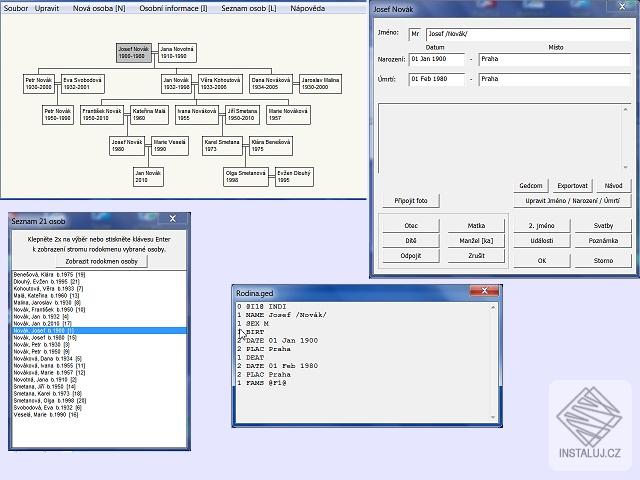Click the Jméno name input field
This screenshot has width=640, height=480.
[528, 33]
